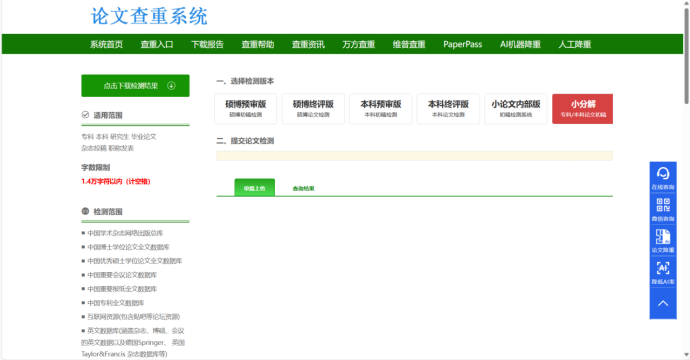Image resolution: width=690 pixels, height=360 pixels.
Task: Click 英文数据库 list item
Action: pyautogui.click(x=133, y=342)
